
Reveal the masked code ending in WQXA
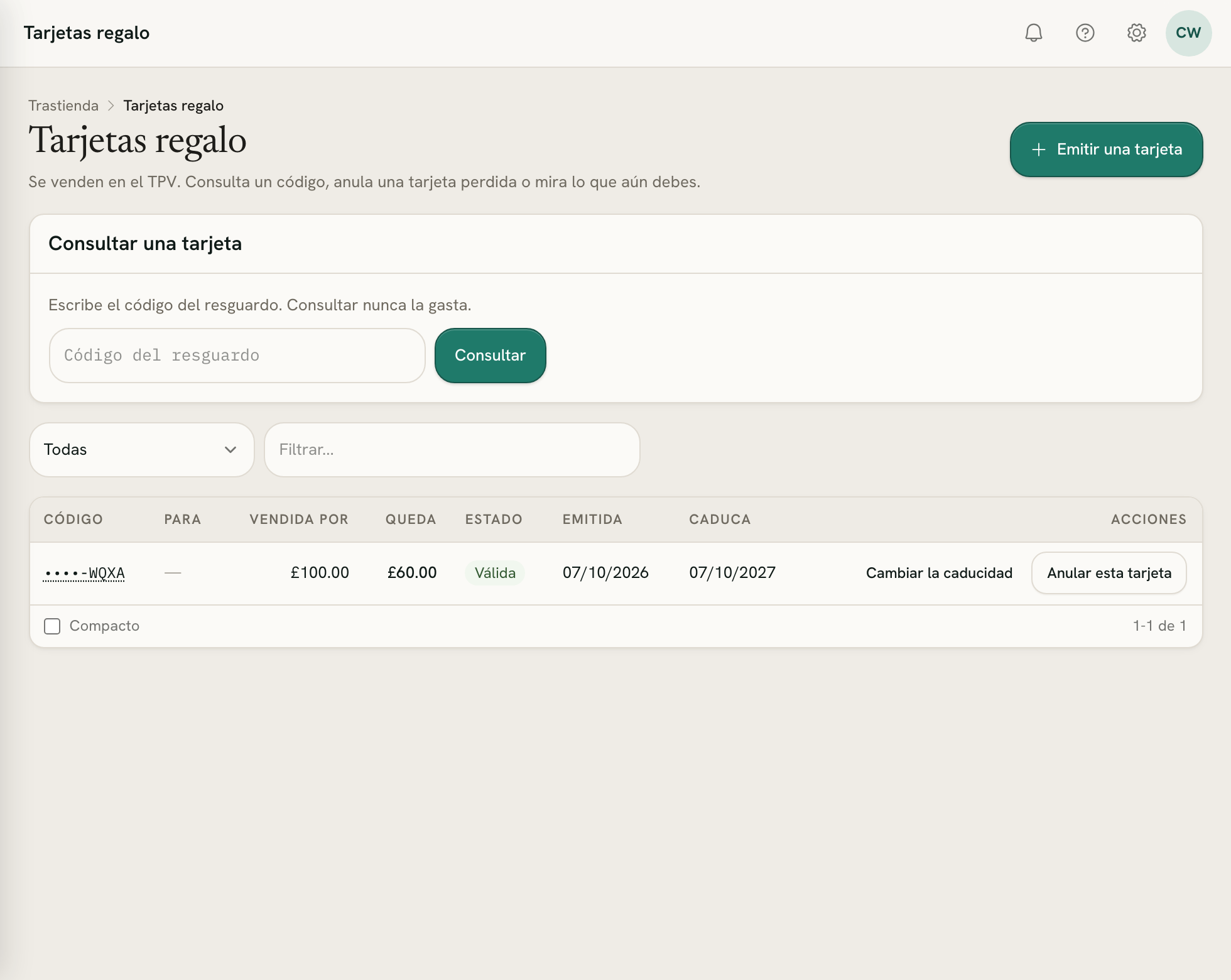[84, 573]
